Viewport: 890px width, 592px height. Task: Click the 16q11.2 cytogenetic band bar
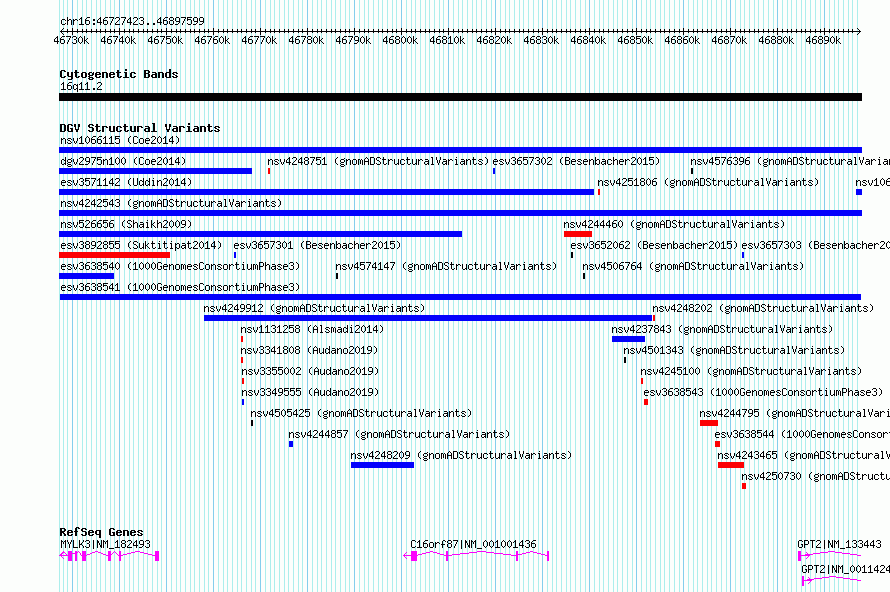tap(460, 97)
